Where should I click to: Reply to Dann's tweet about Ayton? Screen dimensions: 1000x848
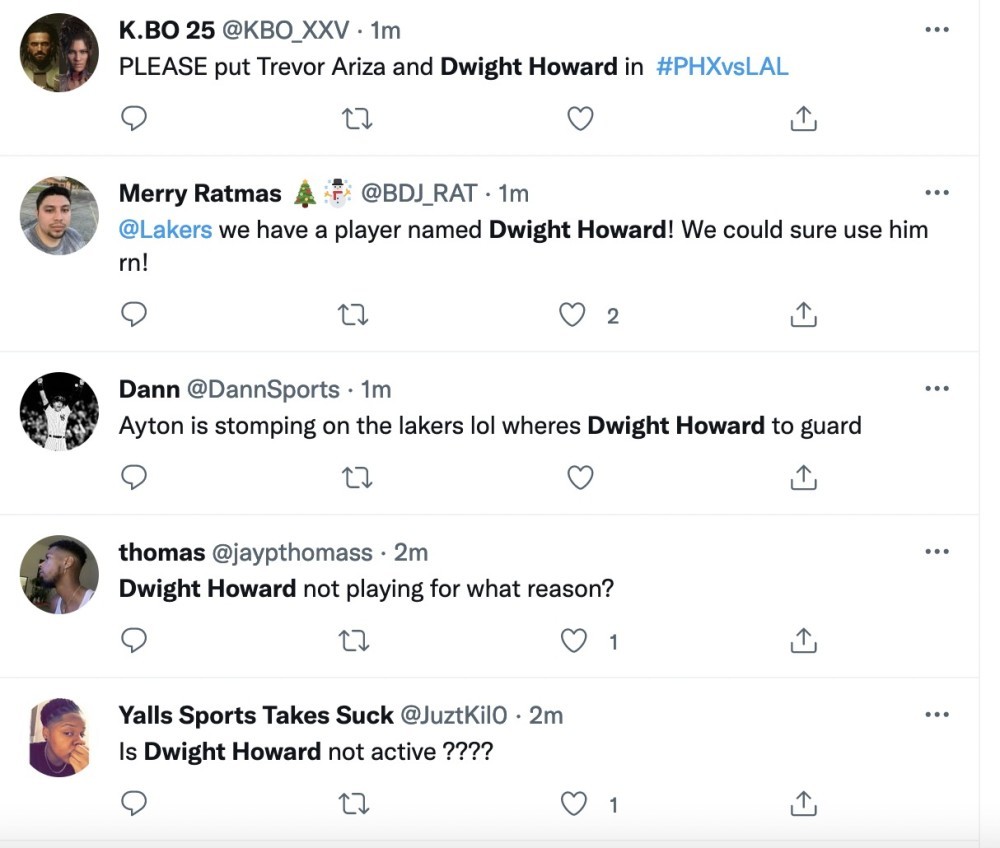pyautogui.click(x=134, y=478)
